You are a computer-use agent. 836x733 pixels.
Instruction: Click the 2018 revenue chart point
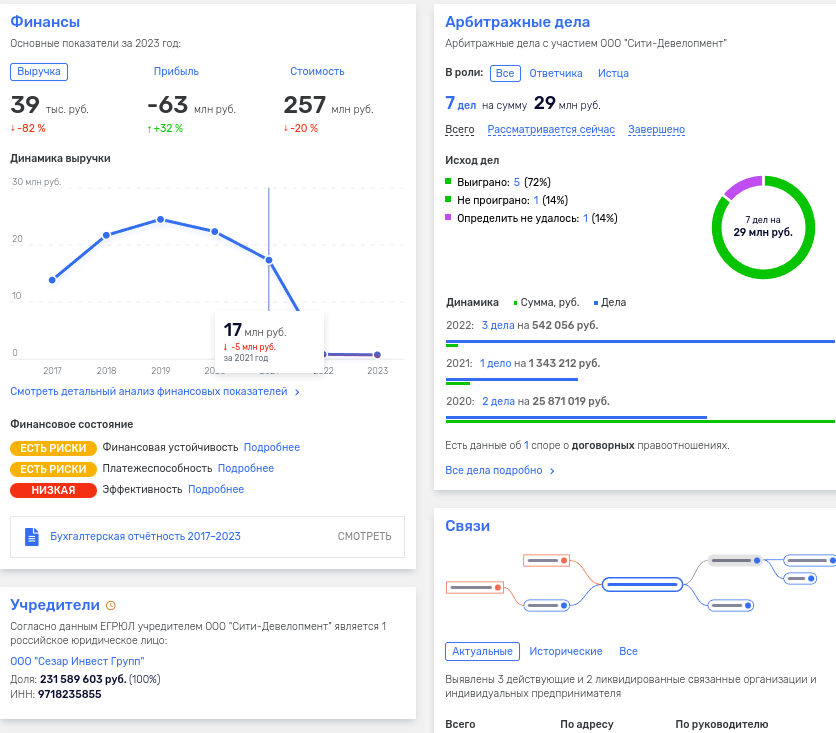click(x=106, y=235)
